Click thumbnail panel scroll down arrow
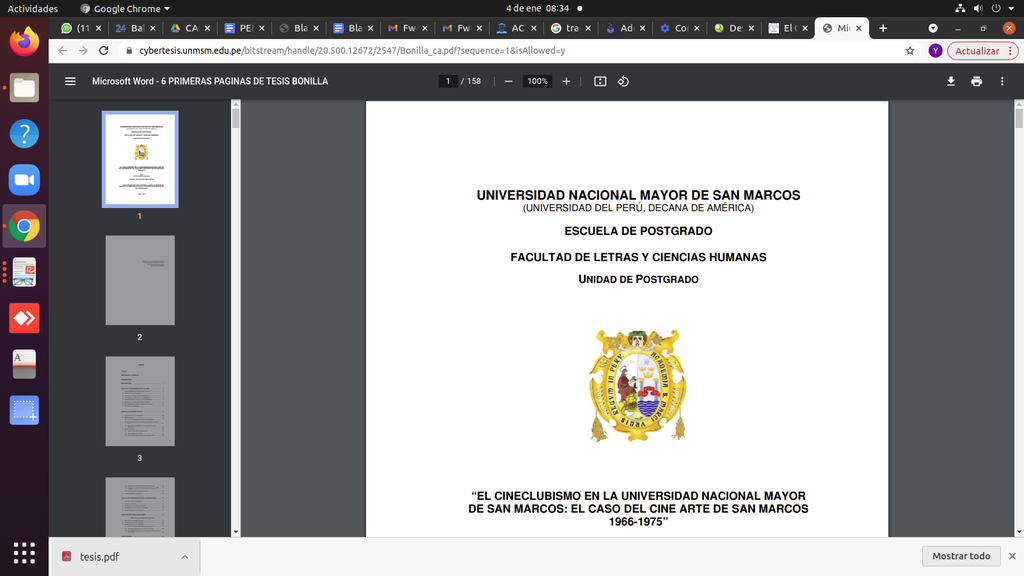The height and width of the screenshot is (576, 1024). pos(236,532)
